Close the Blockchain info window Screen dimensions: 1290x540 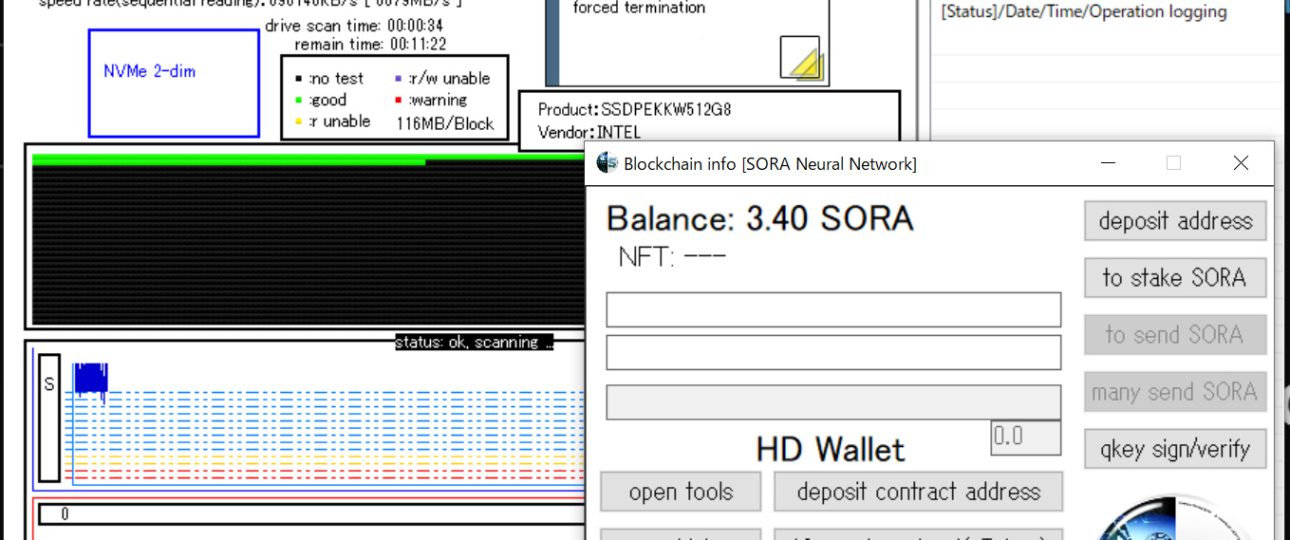tap(1241, 163)
